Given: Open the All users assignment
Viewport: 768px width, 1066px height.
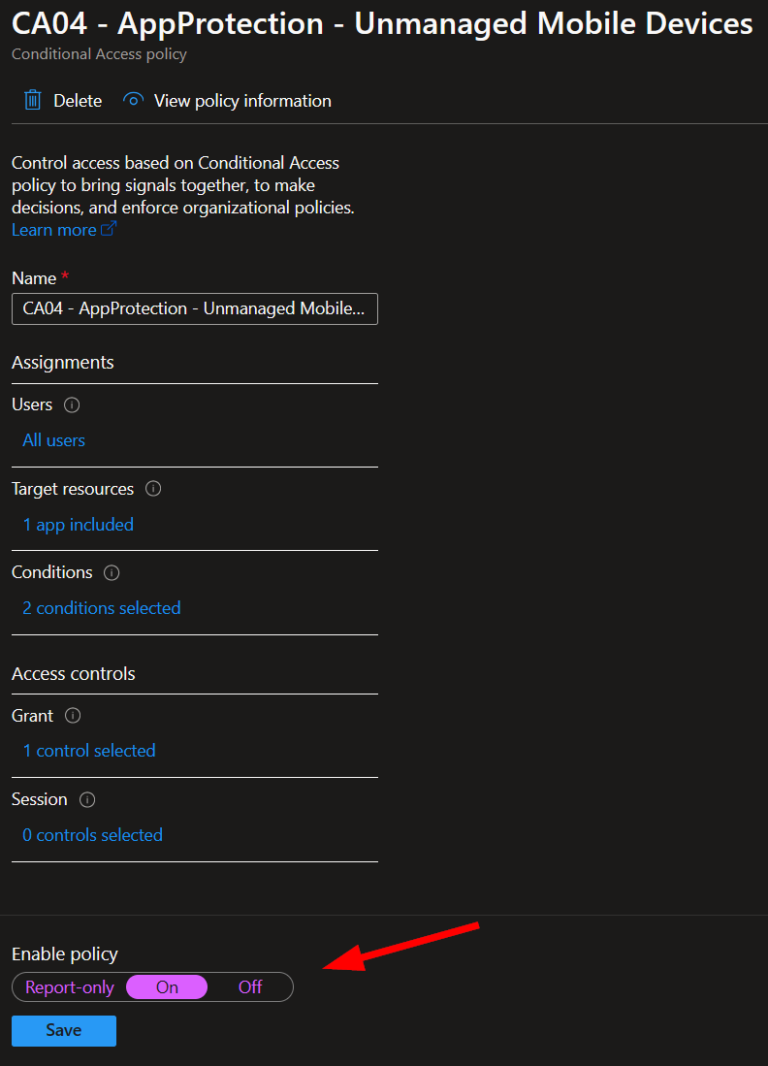Looking at the screenshot, I should 53,440.
